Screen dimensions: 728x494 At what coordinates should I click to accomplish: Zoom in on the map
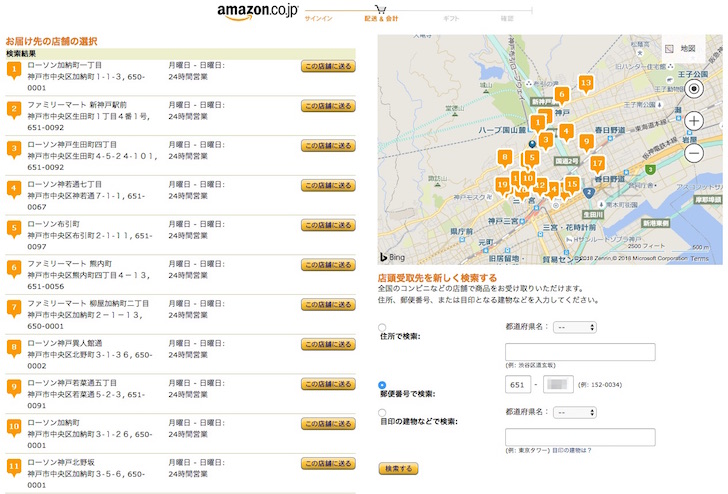(694, 121)
